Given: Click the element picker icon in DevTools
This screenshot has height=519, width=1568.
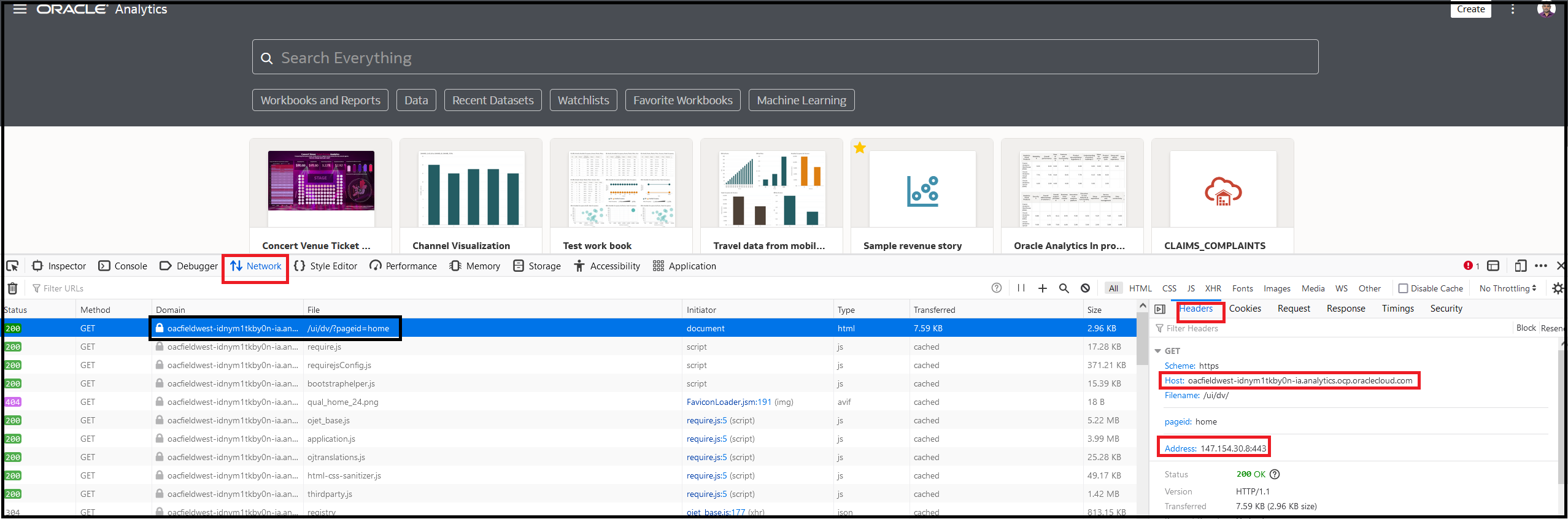Looking at the screenshot, I should pos(12,266).
